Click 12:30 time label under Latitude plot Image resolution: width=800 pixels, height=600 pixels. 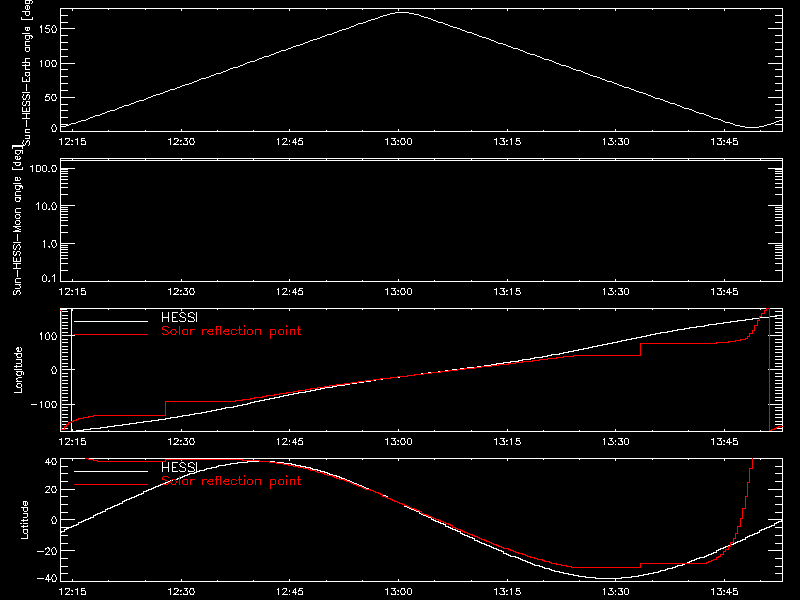181,591
